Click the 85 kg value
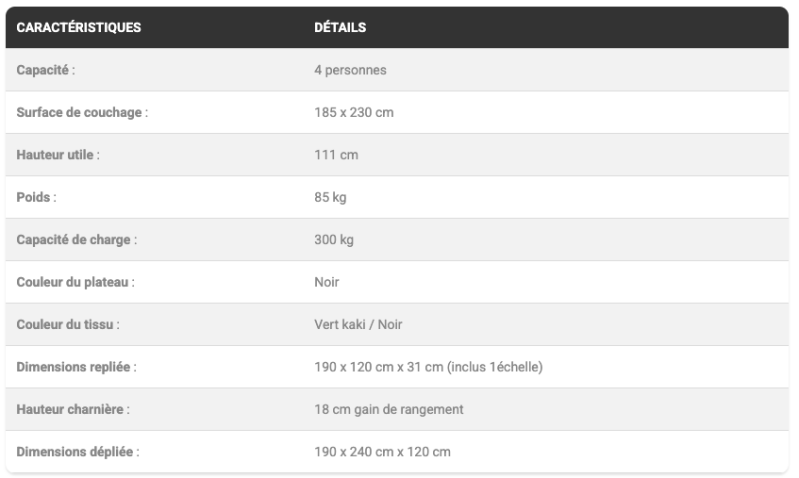This screenshot has height=478, width=799. (330, 198)
